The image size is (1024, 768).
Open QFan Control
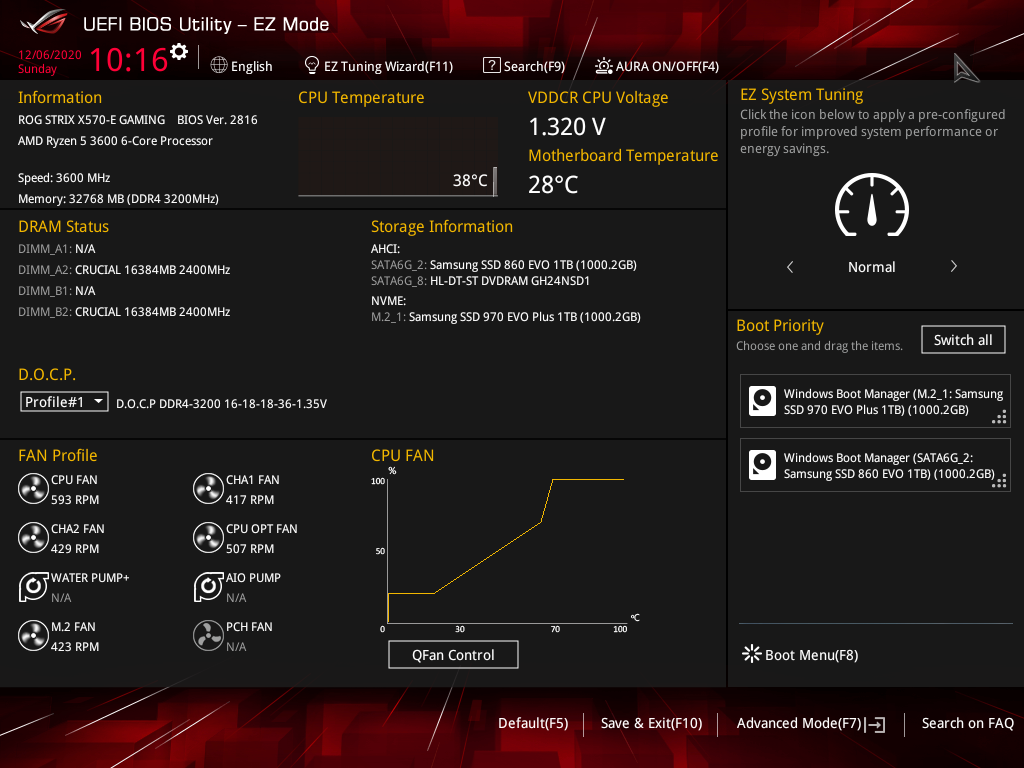(453, 654)
